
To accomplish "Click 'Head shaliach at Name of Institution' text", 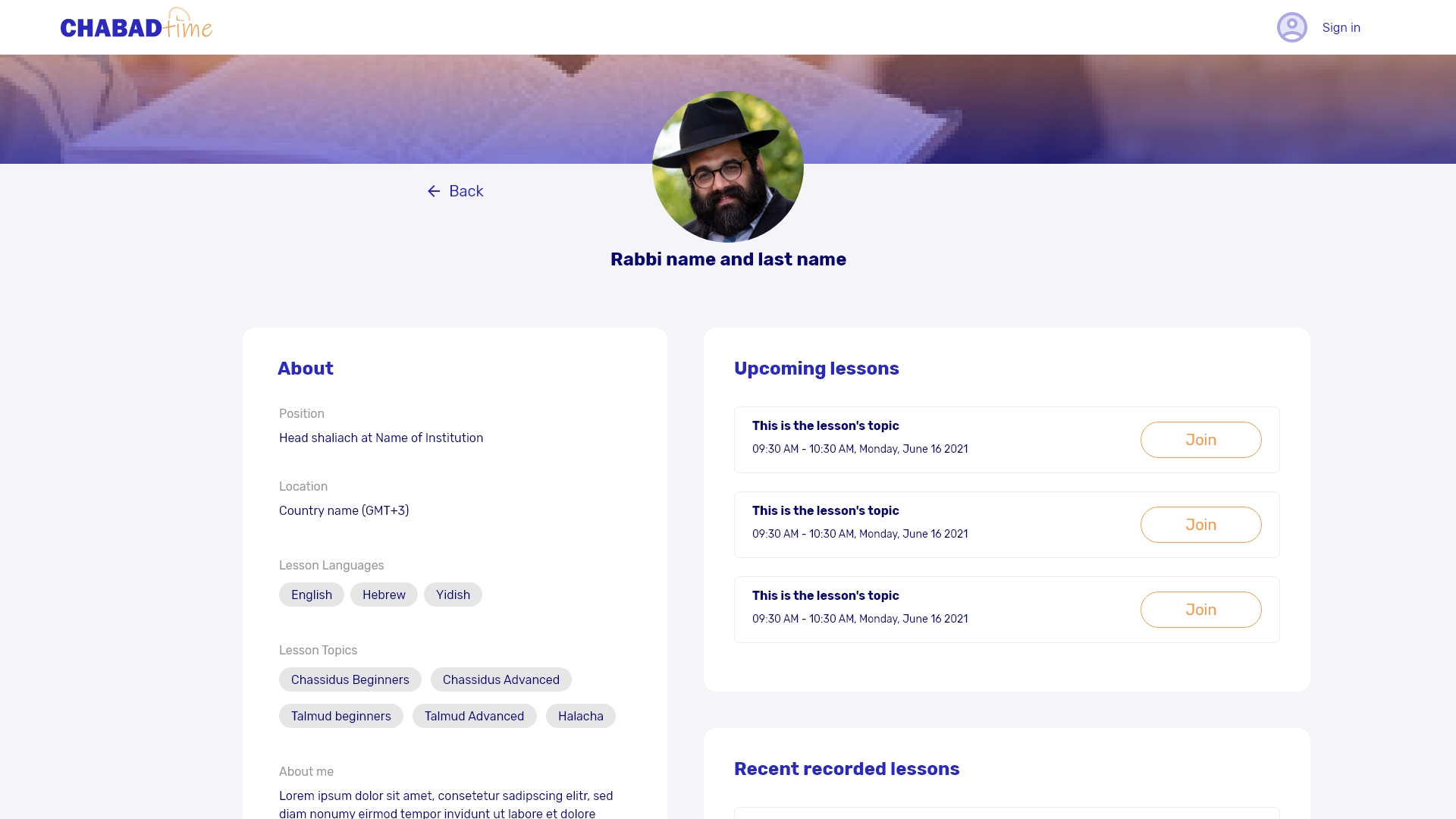I will pyautogui.click(x=381, y=438).
